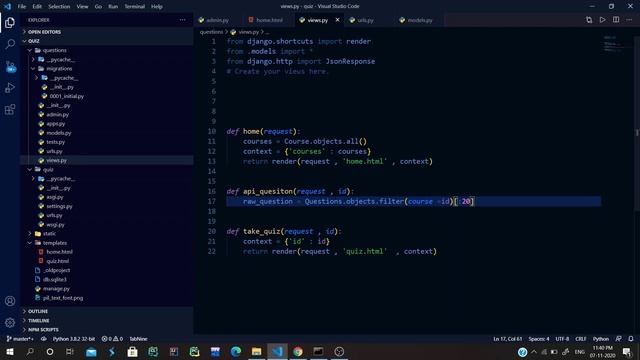Expand the Open Editors section
Image resolution: width=640 pixels, height=360 pixels.
[107, 32]
